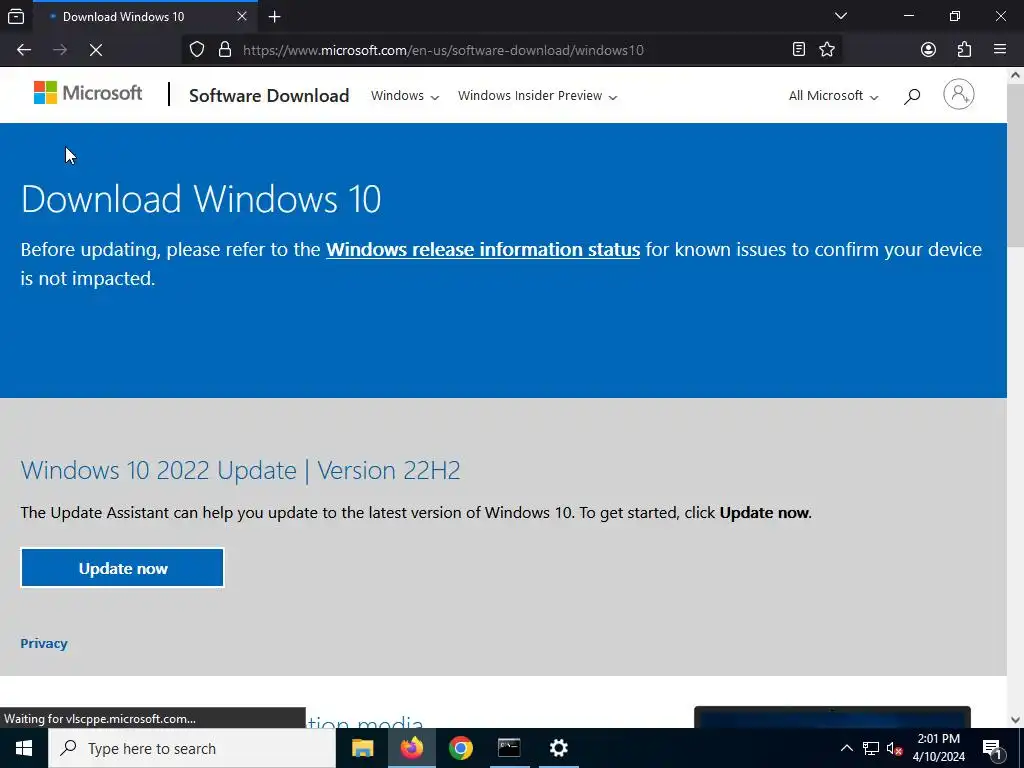Click the Download Windows 10 heading
Image resolution: width=1024 pixels, height=768 pixels.
[x=201, y=199]
